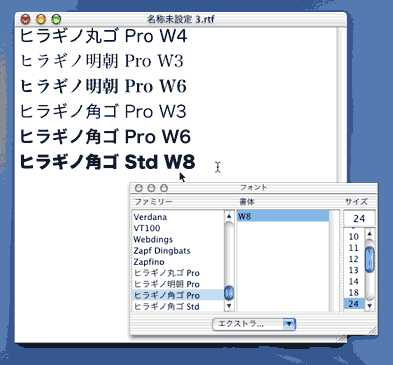Click family list scroll down arrow
The height and width of the screenshot is (365, 393).
[229, 306]
